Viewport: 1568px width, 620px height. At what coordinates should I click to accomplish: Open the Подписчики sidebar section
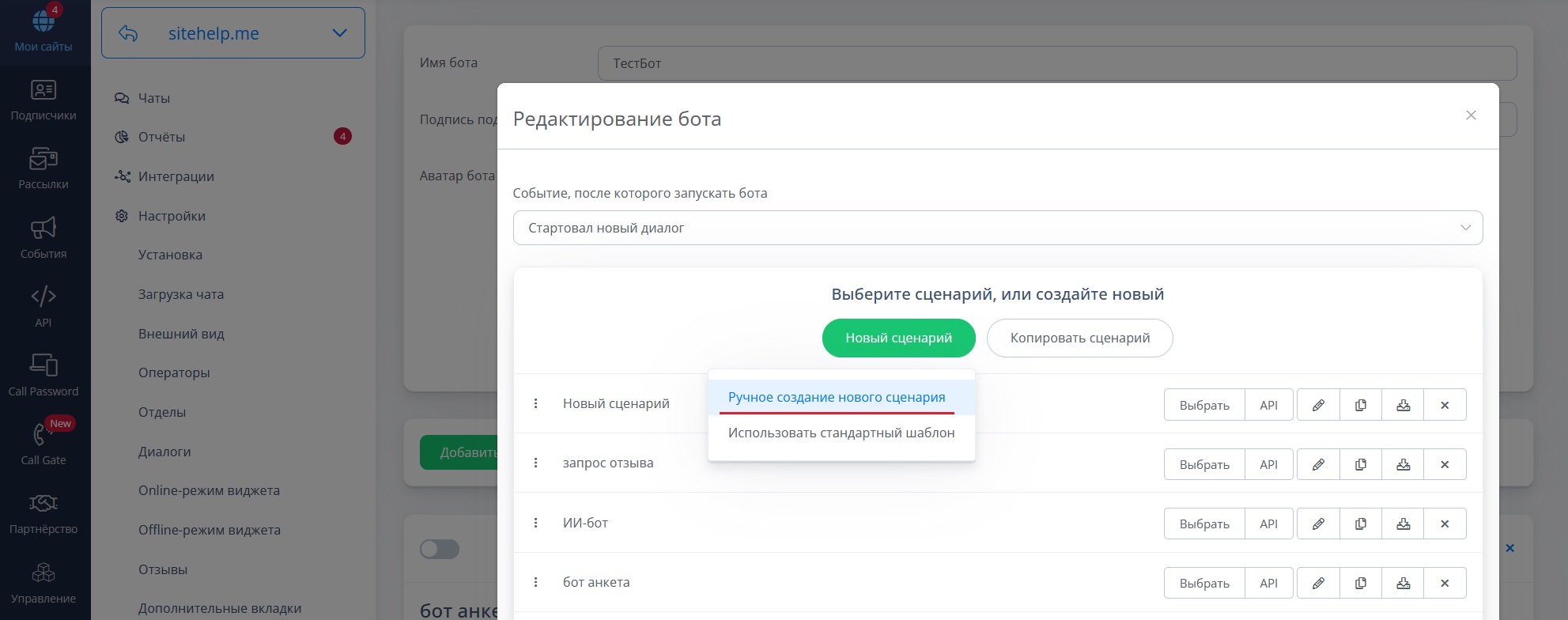click(x=43, y=100)
